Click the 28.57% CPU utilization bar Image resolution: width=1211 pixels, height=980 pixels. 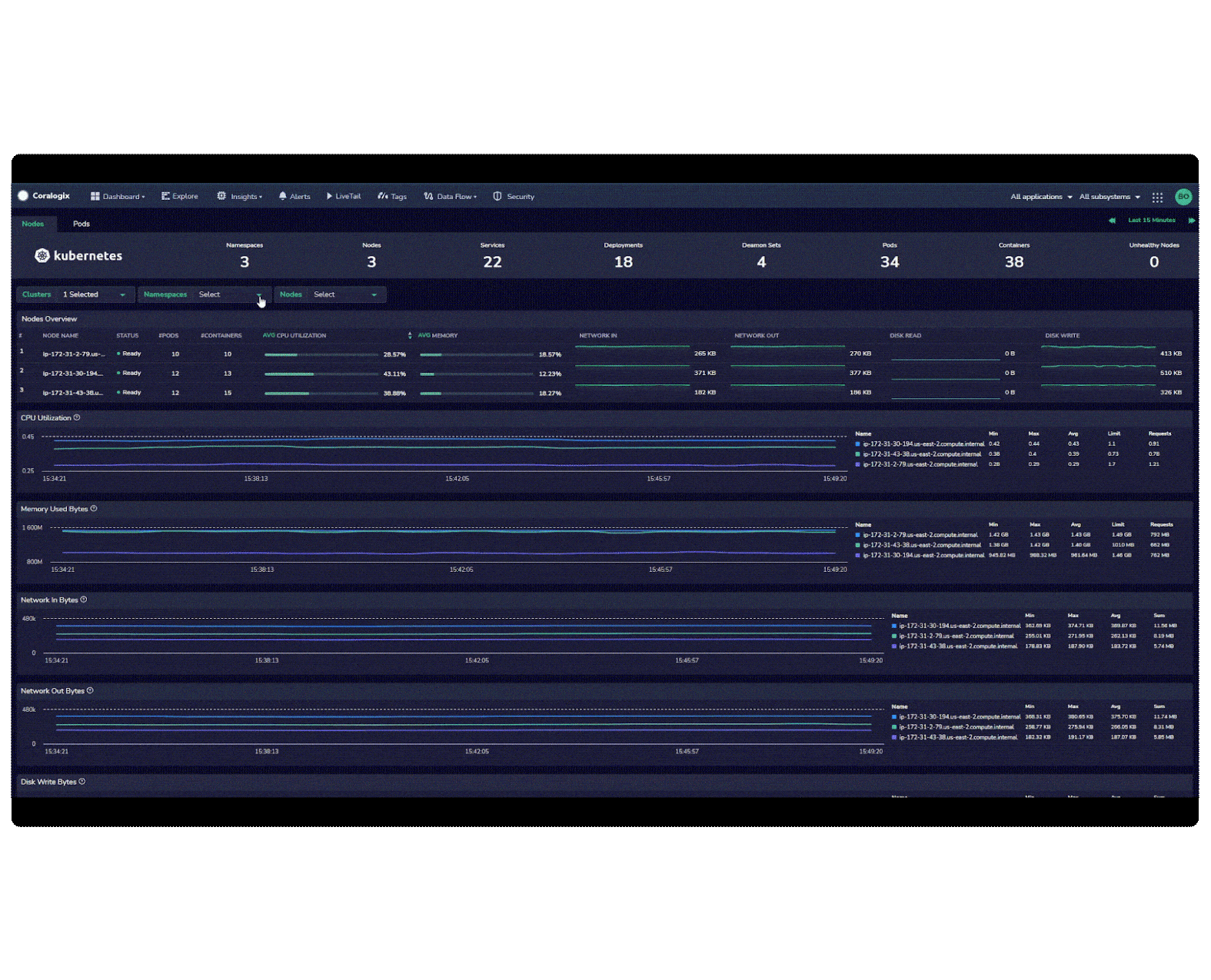(321, 354)
